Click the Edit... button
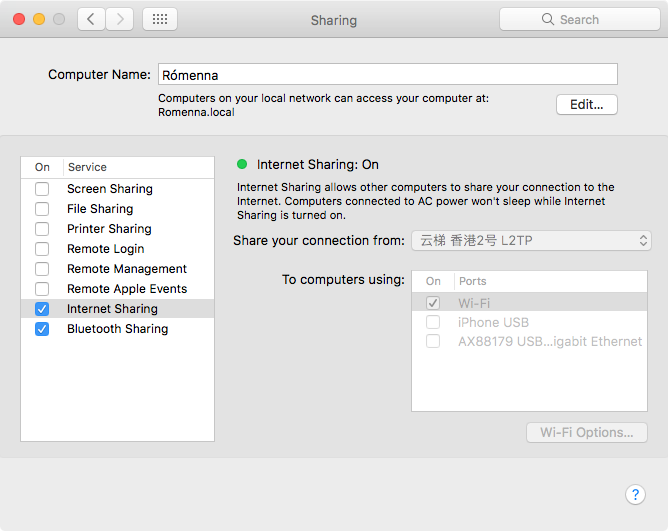 point(587,105)
